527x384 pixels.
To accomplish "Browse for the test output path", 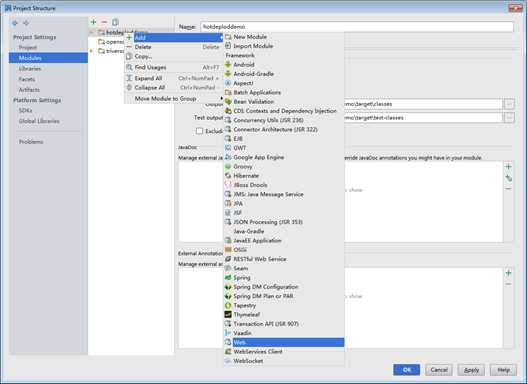I will point(509,118).
